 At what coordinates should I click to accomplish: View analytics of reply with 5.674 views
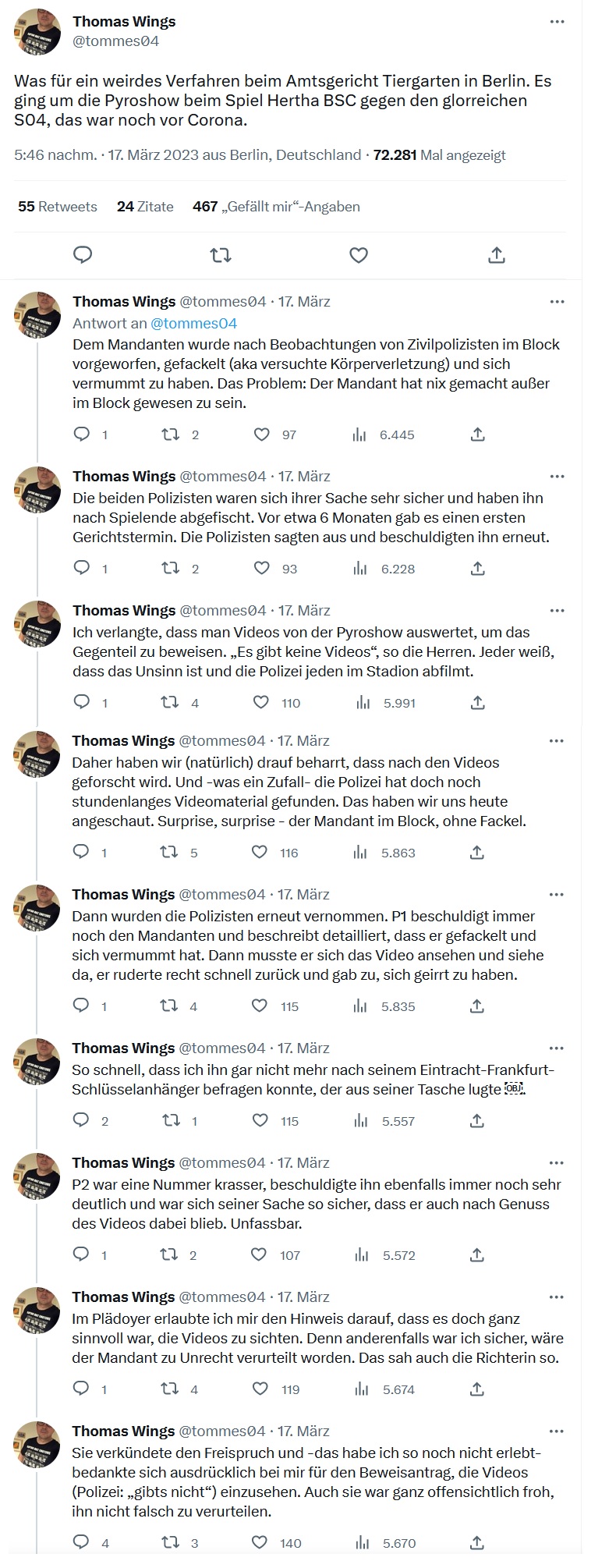(360, 1389)
